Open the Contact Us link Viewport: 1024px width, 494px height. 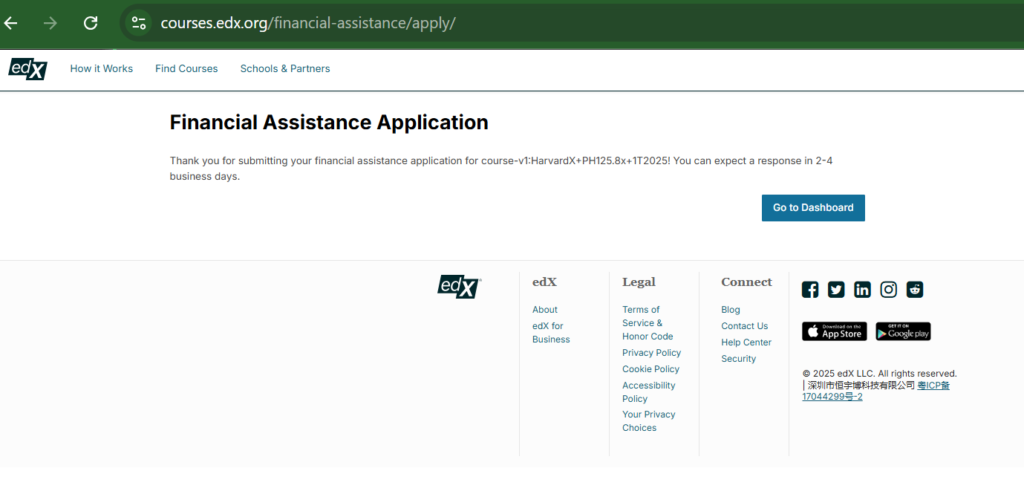[744, 326]
